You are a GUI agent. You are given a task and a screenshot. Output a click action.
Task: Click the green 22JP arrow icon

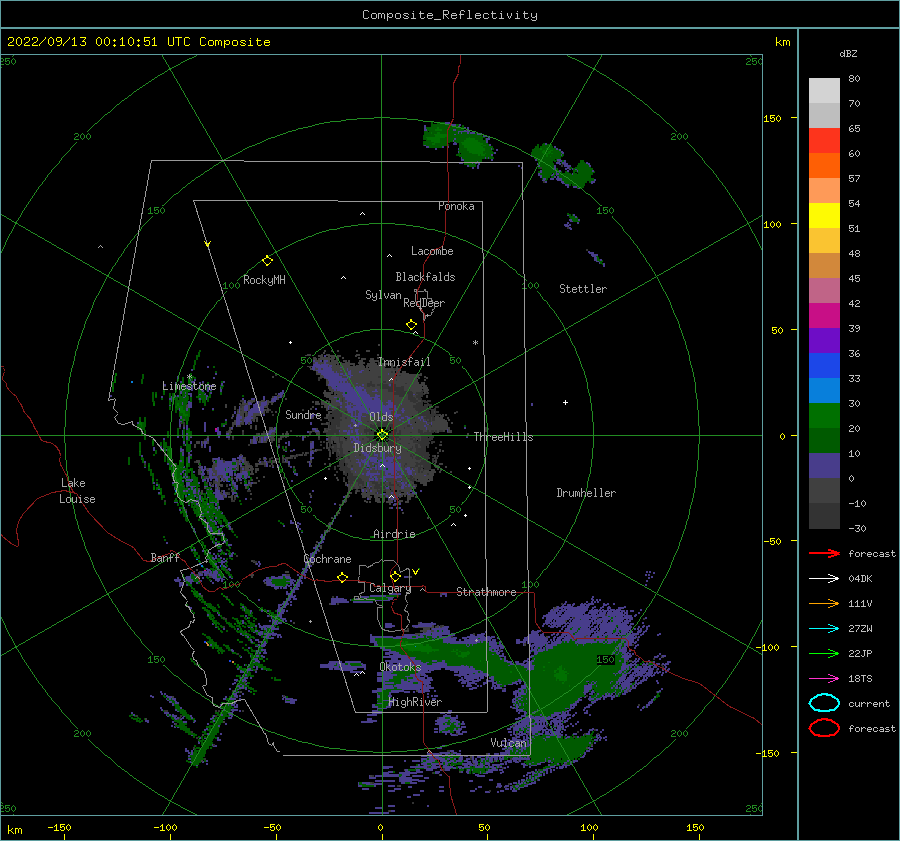[x=824, y=653]
